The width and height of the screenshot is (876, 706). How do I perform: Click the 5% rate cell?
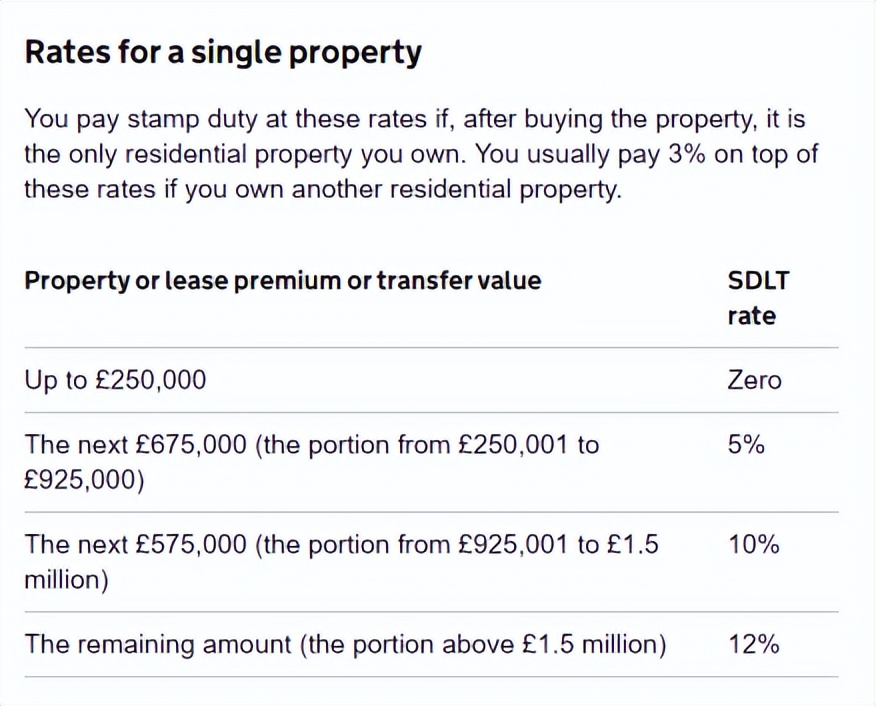[x=747, y=445]
